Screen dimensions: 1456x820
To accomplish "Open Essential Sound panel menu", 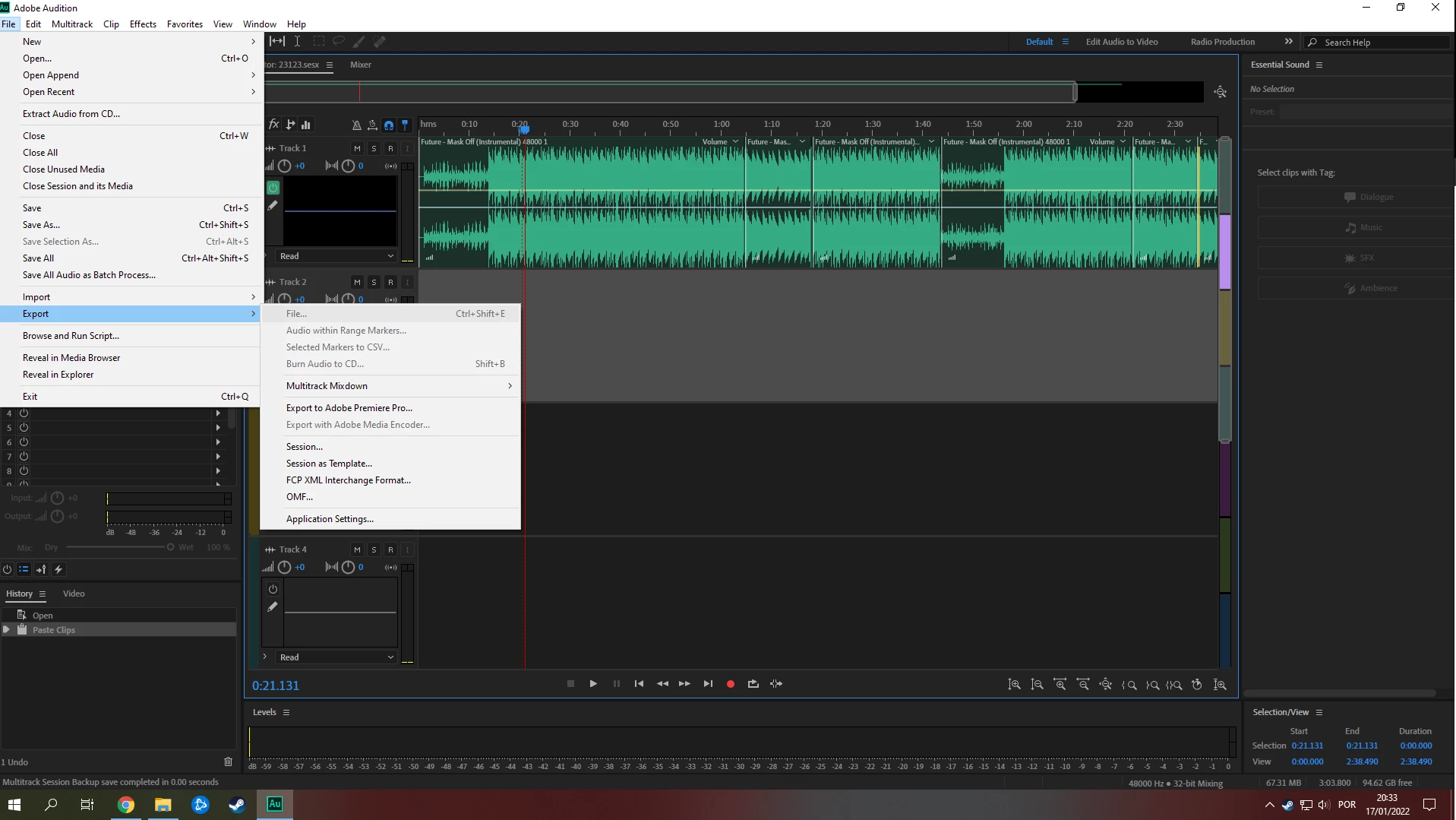I will (1319, 65).
